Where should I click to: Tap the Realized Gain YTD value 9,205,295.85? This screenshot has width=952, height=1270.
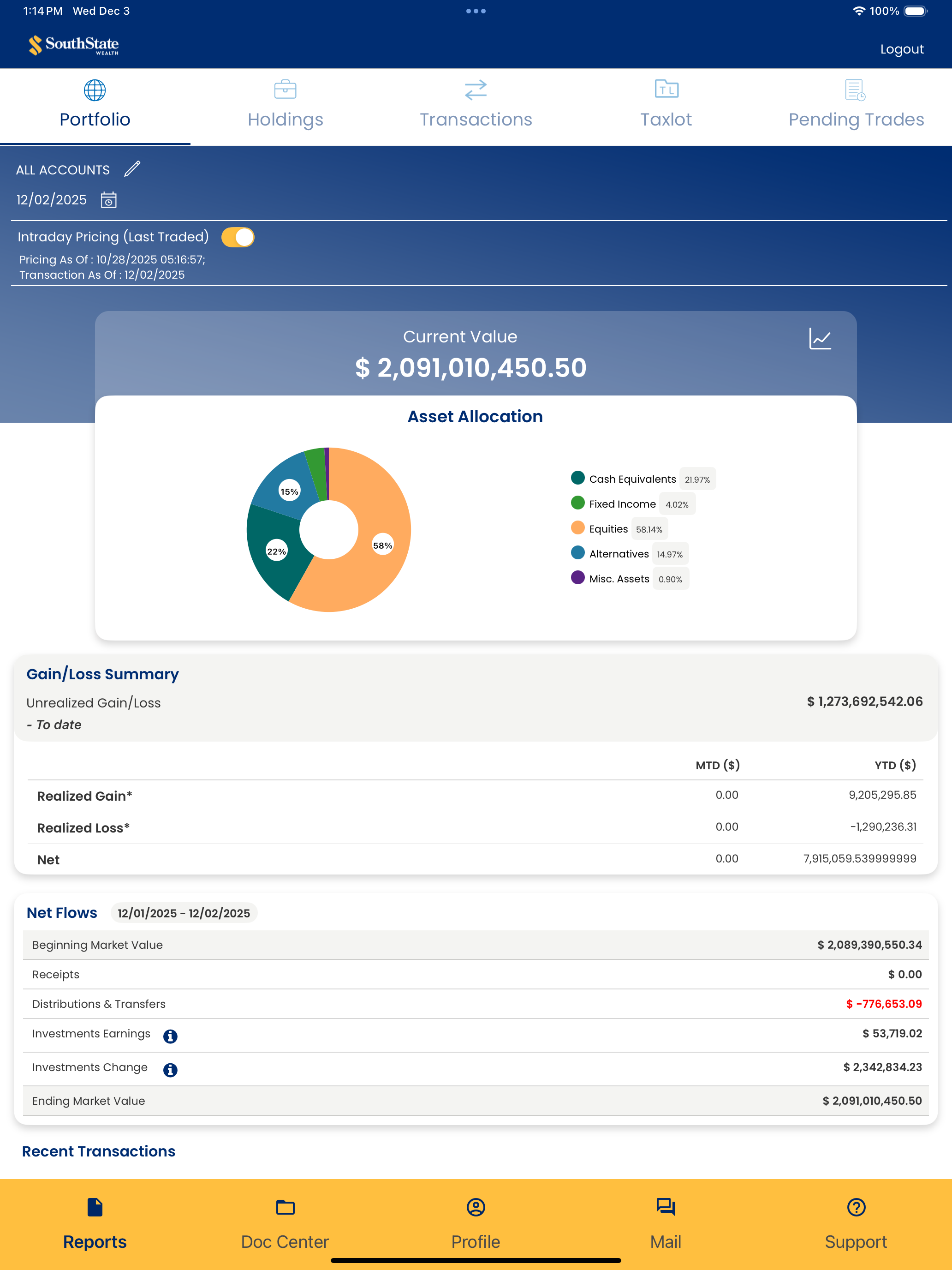click(882, 795)
